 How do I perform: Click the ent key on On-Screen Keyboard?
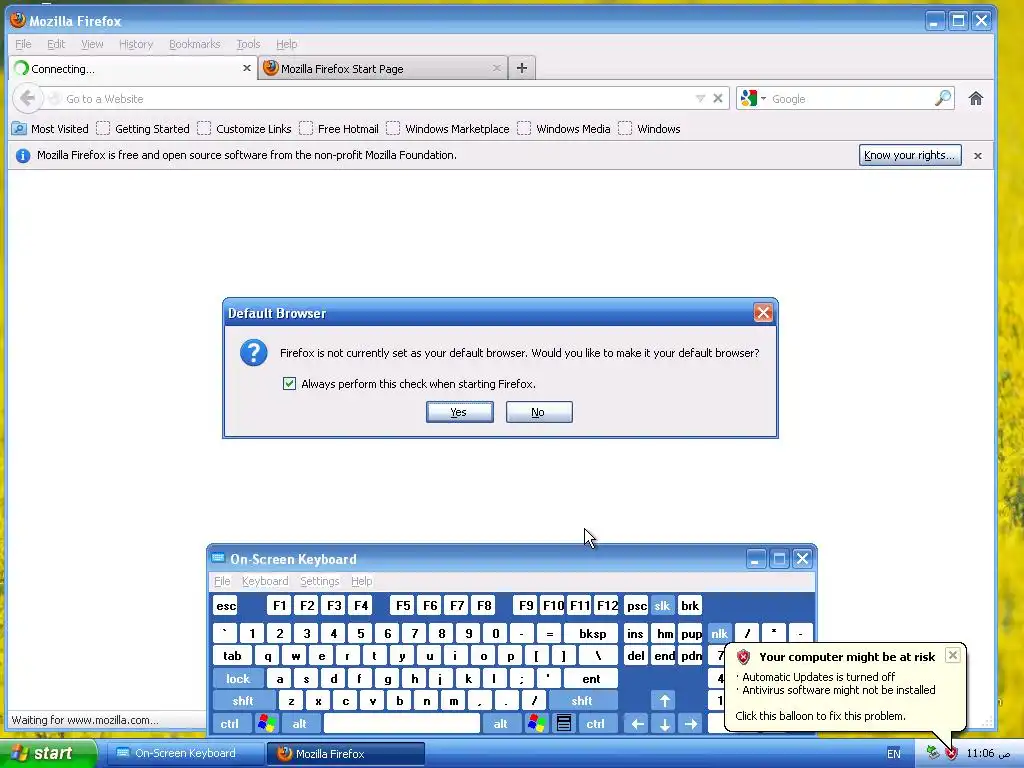click(x=591, y=679)
